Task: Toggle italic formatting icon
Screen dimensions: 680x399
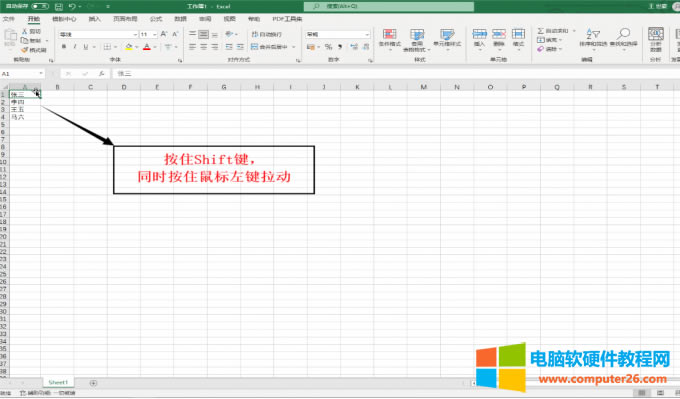Action: tap(75, 46)
